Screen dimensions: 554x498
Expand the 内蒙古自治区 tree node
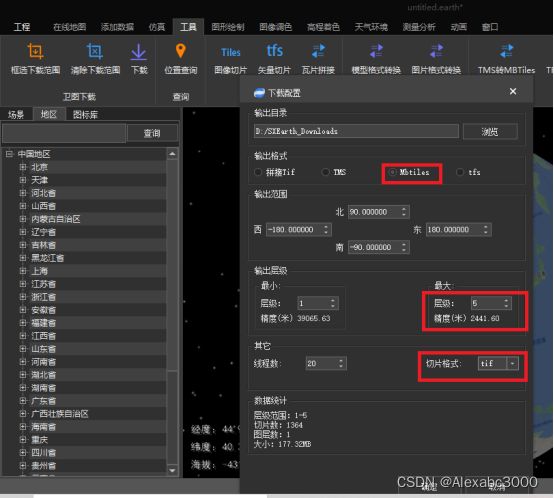23,219
